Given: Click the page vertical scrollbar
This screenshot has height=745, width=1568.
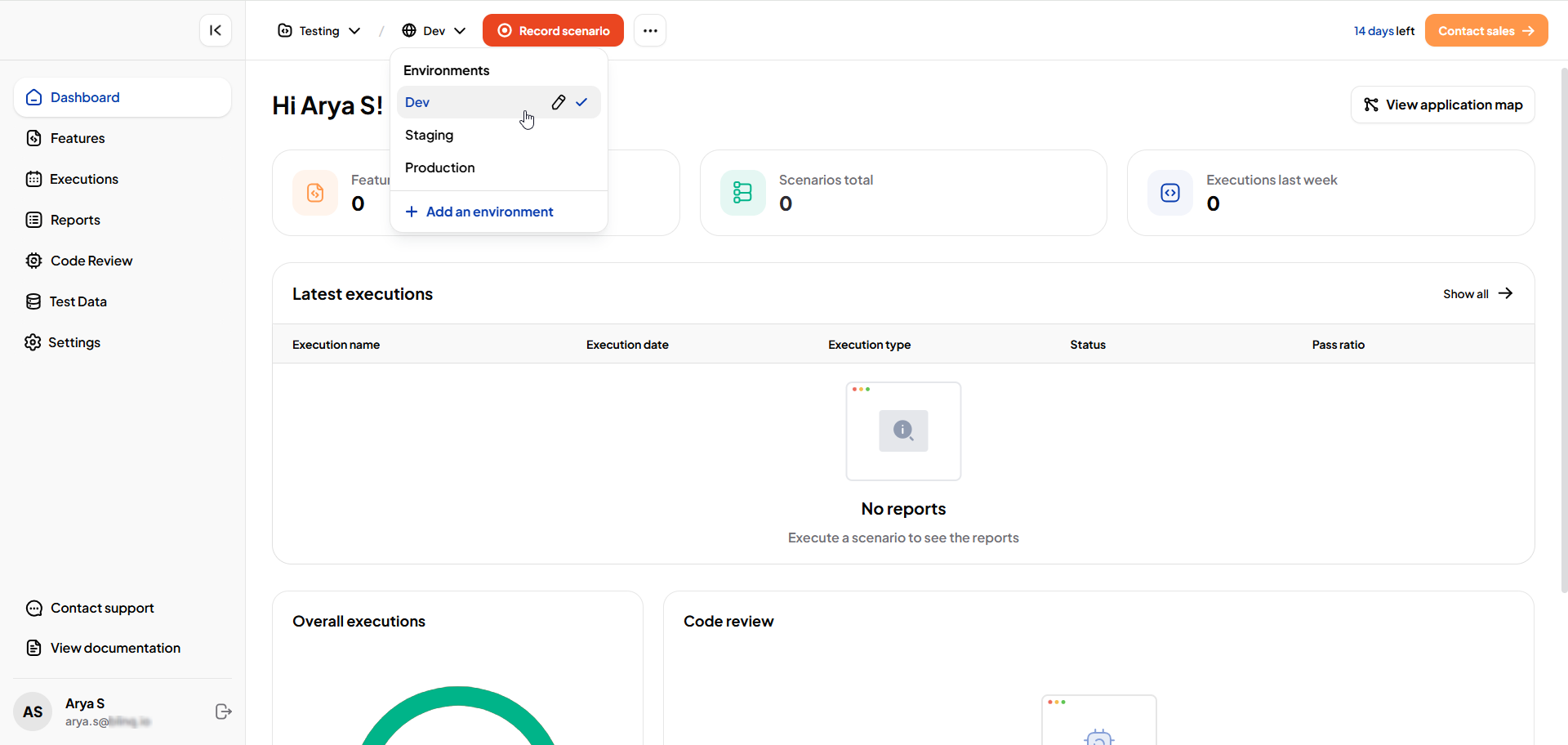Looking at the screenshot, I should 1563,327.
